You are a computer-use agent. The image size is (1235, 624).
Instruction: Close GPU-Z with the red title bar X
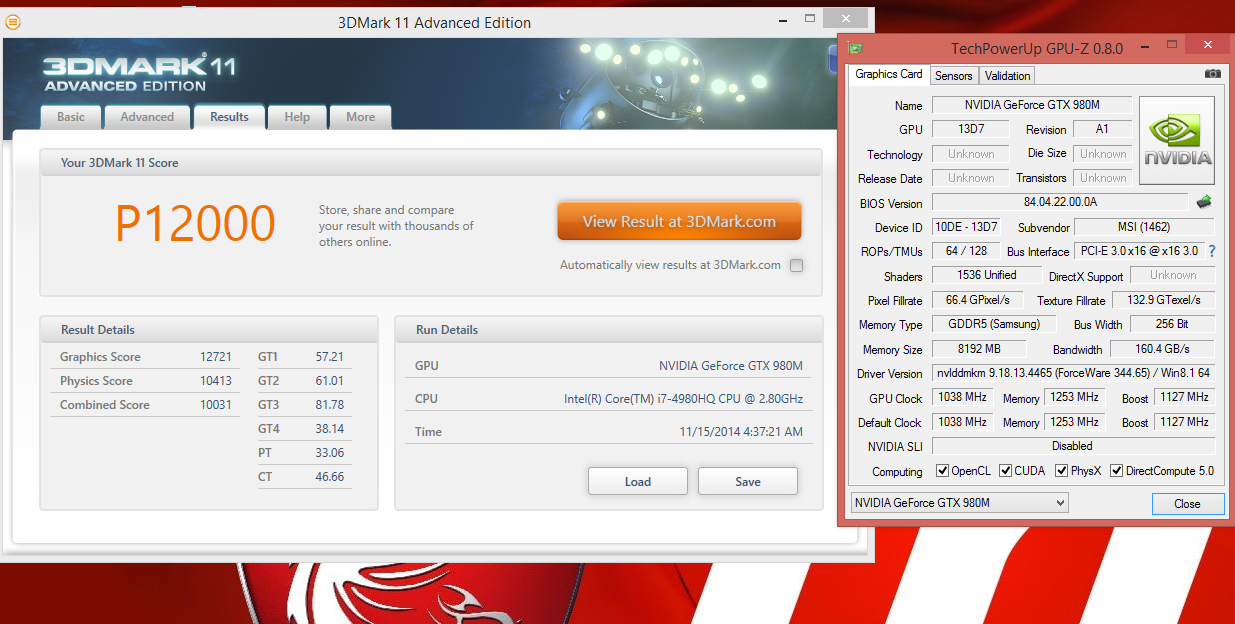1208,45
